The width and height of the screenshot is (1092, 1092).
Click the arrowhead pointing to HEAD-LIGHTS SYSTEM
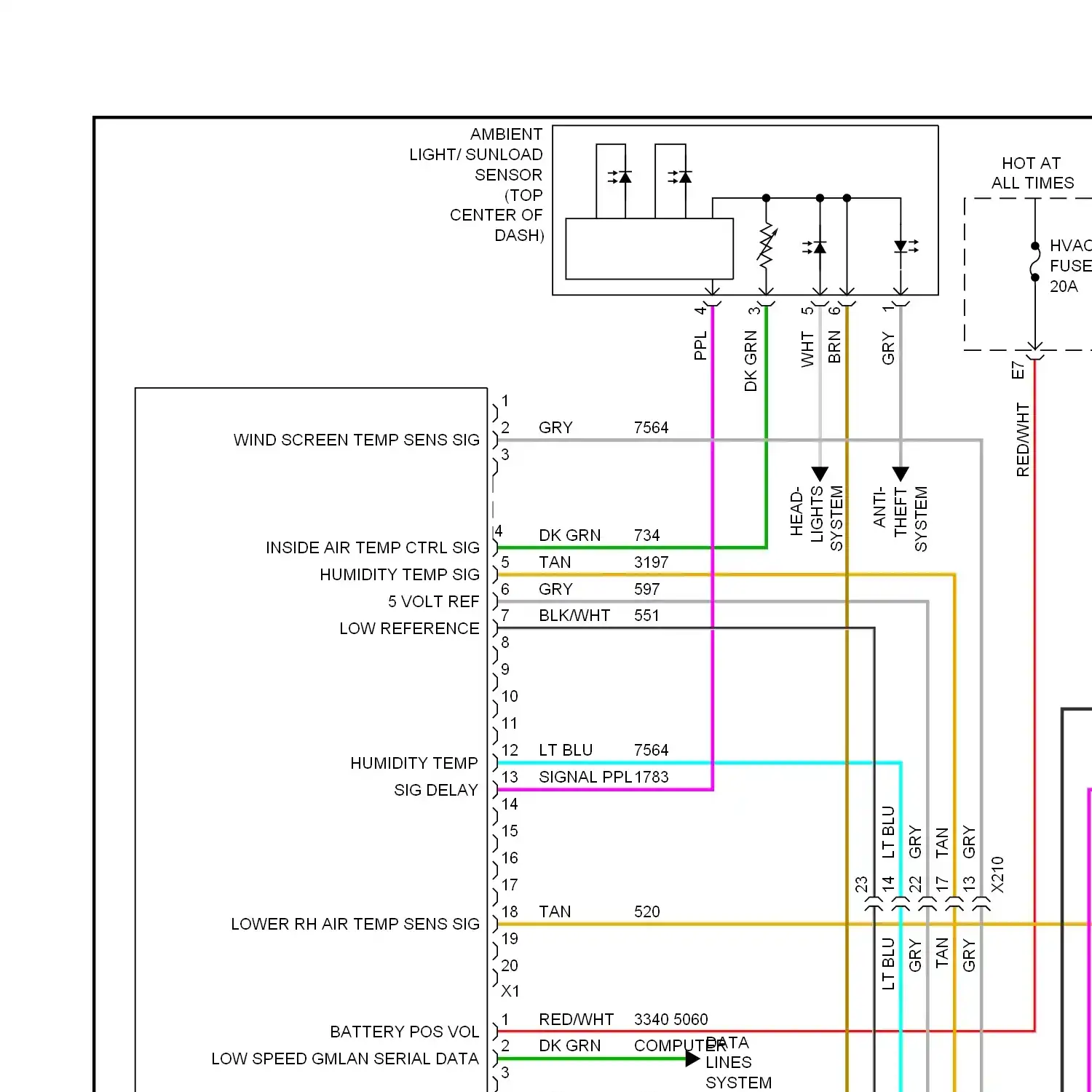pos(820,474)
